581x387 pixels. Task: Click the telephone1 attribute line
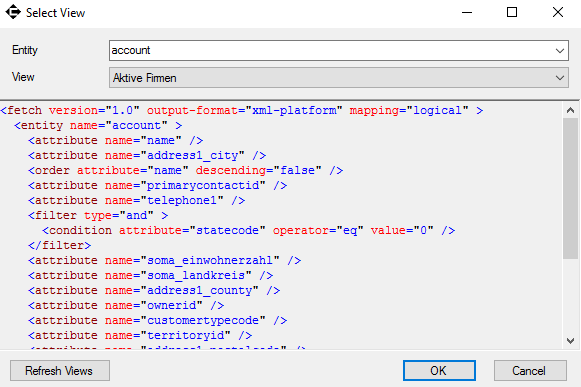137,201
